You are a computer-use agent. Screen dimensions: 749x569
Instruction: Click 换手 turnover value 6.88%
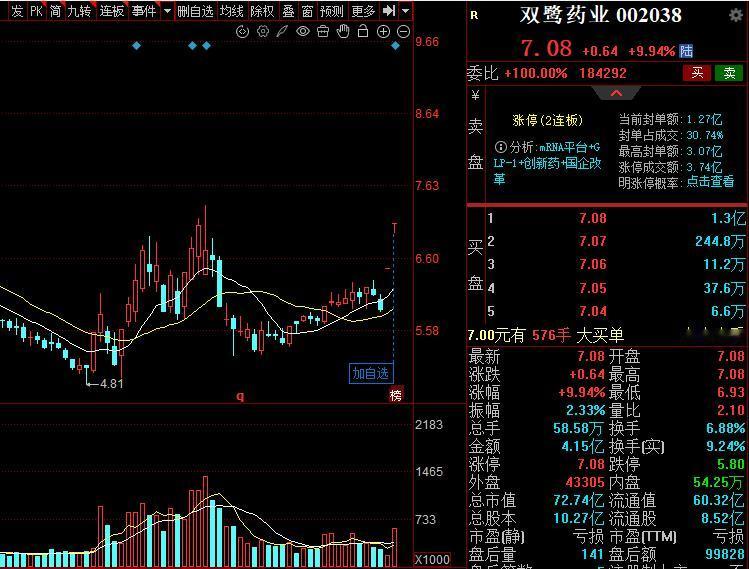(x=725, y=428)
